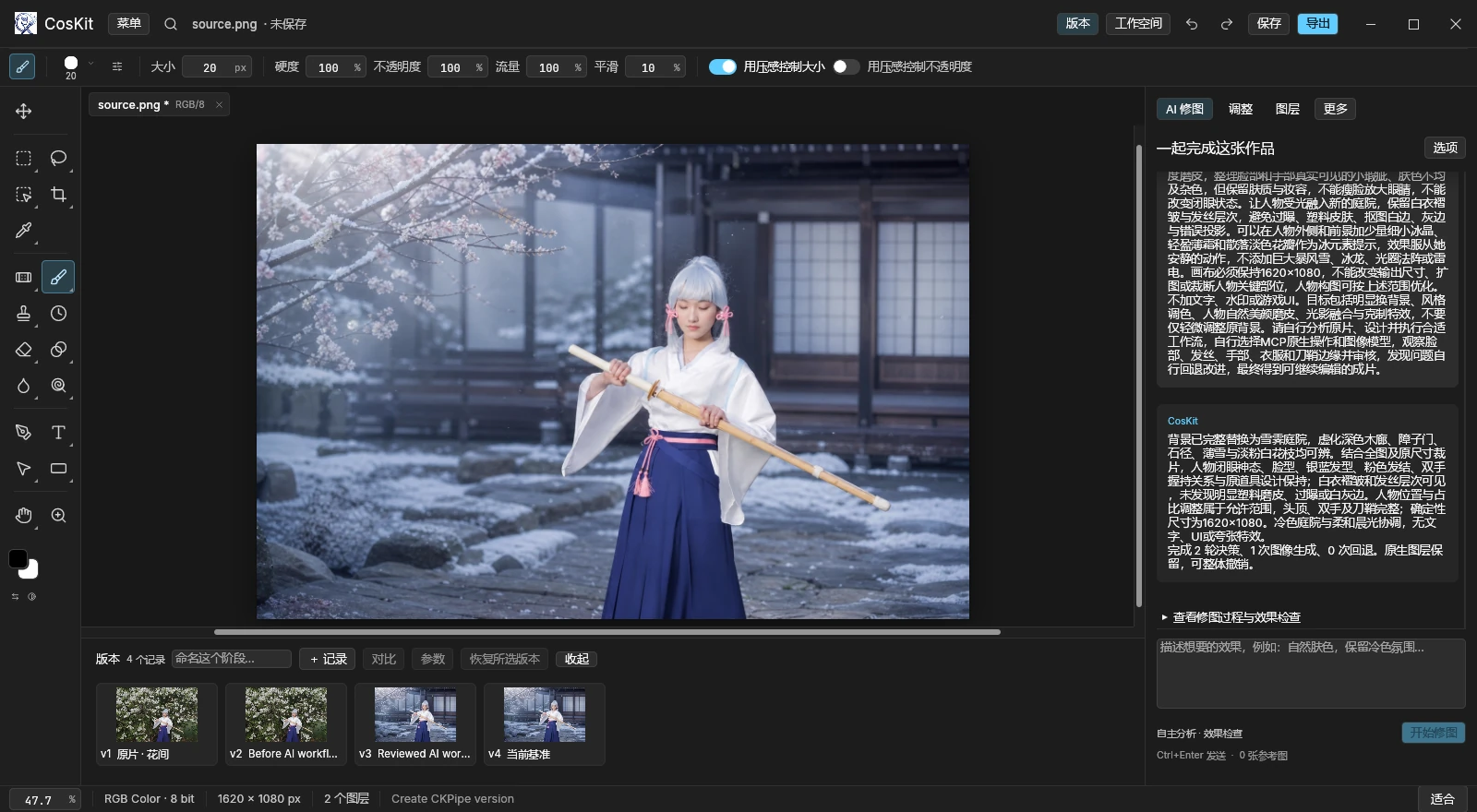Image resolution: width=1477 pixels, height=812 pixels.
Task: Select the Zoom magnifier tool
Action: [59, 516]
